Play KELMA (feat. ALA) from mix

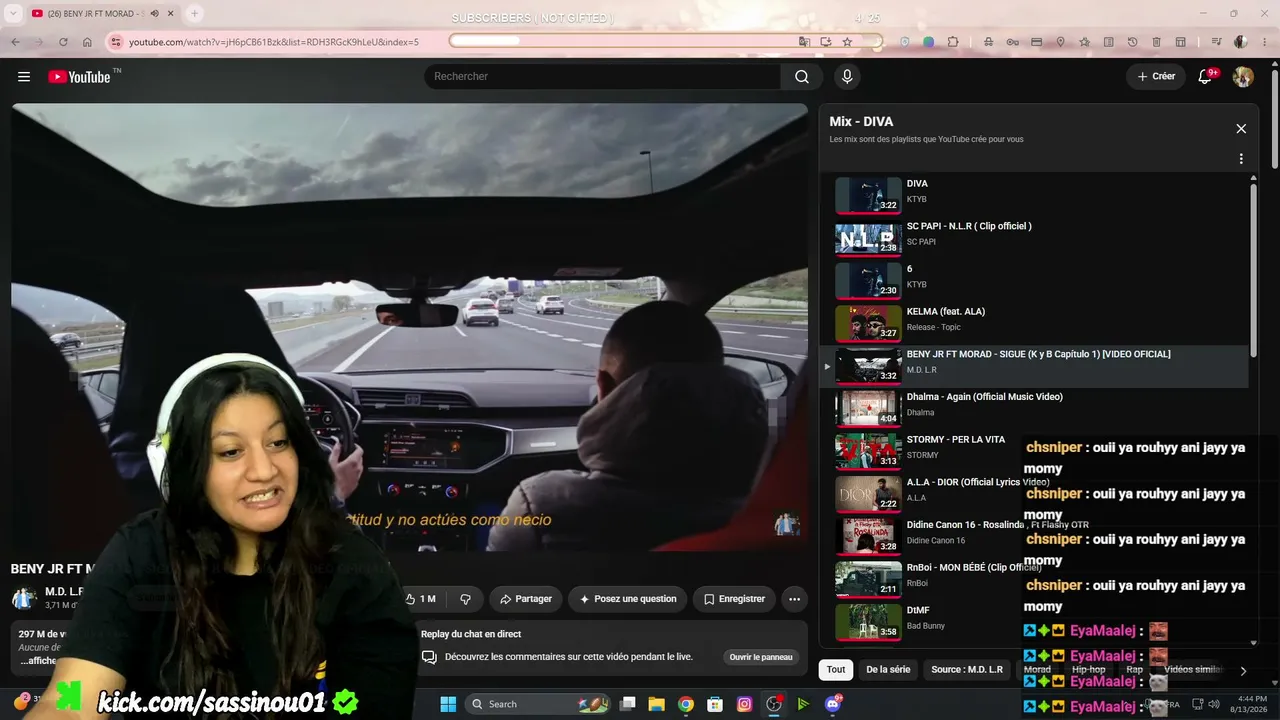1035,323
